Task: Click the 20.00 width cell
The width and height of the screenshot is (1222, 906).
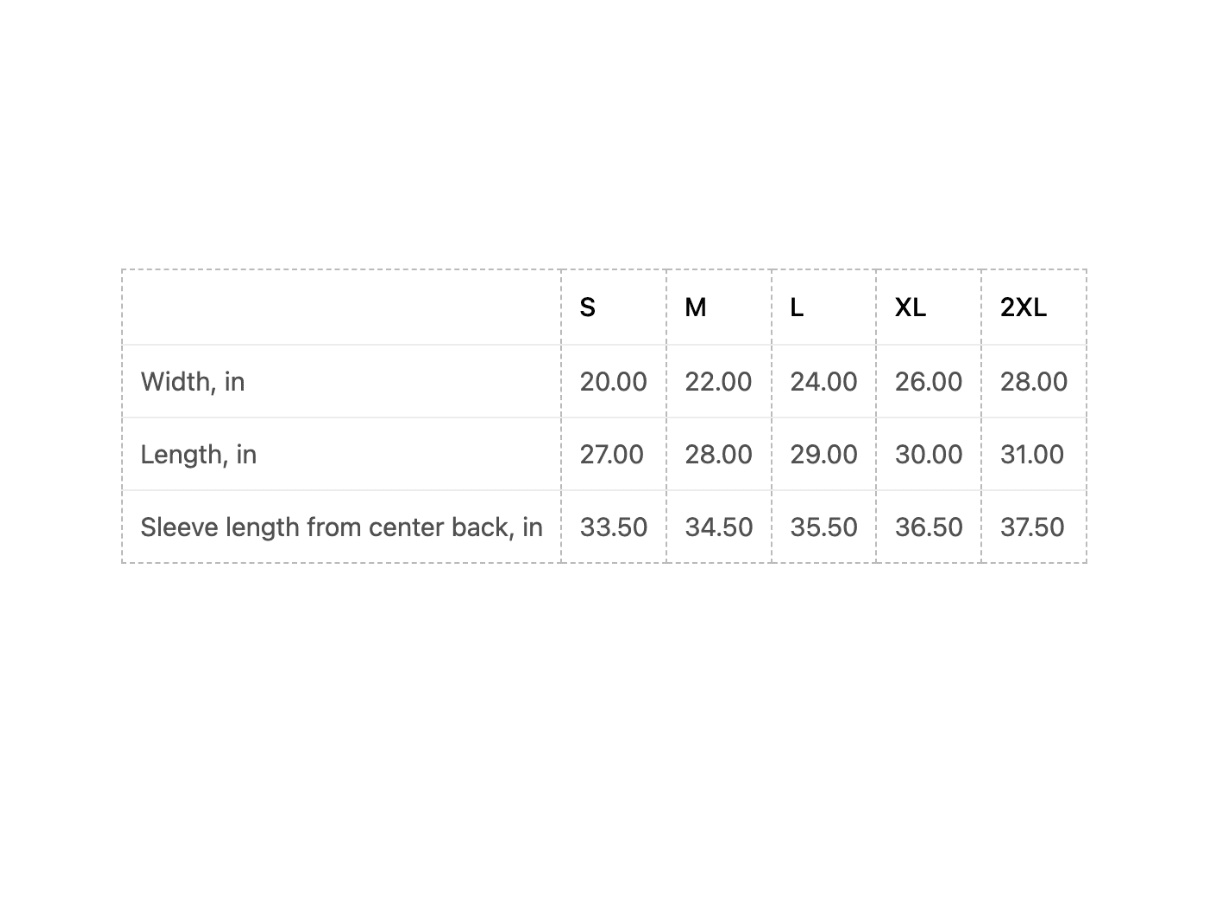Action: 613,382
